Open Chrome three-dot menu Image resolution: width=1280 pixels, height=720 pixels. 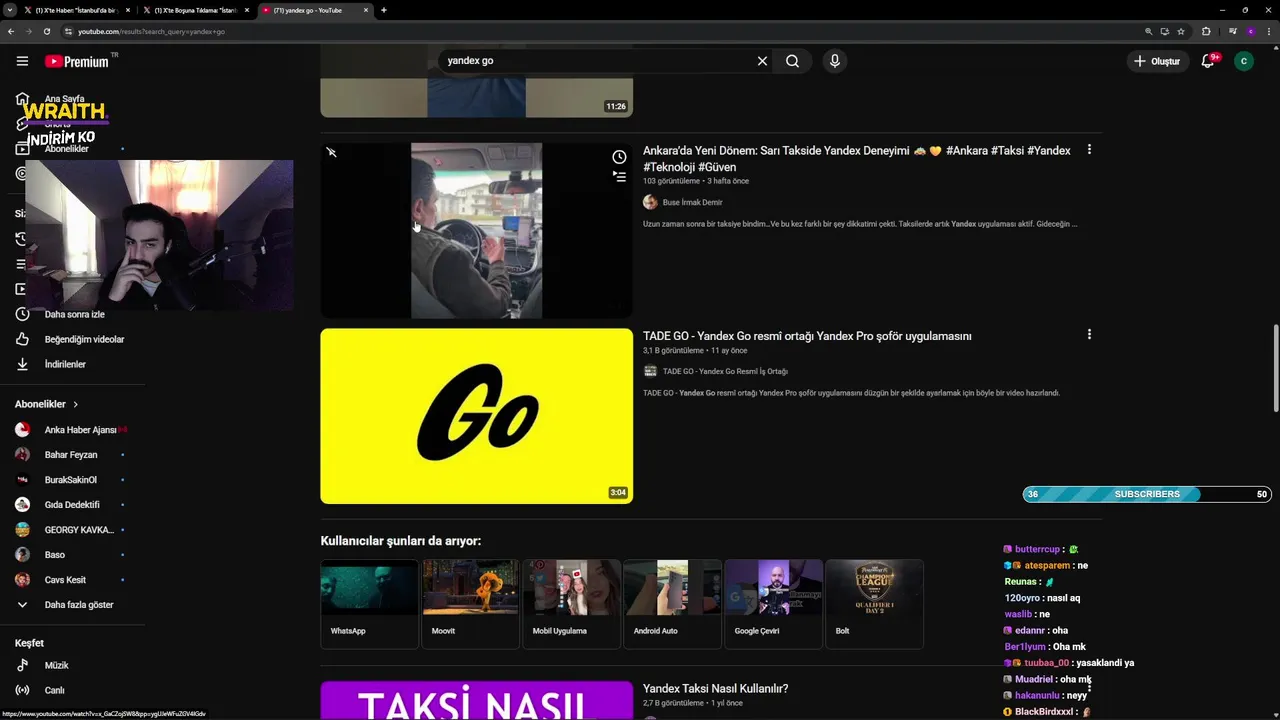pos(1269,31)
